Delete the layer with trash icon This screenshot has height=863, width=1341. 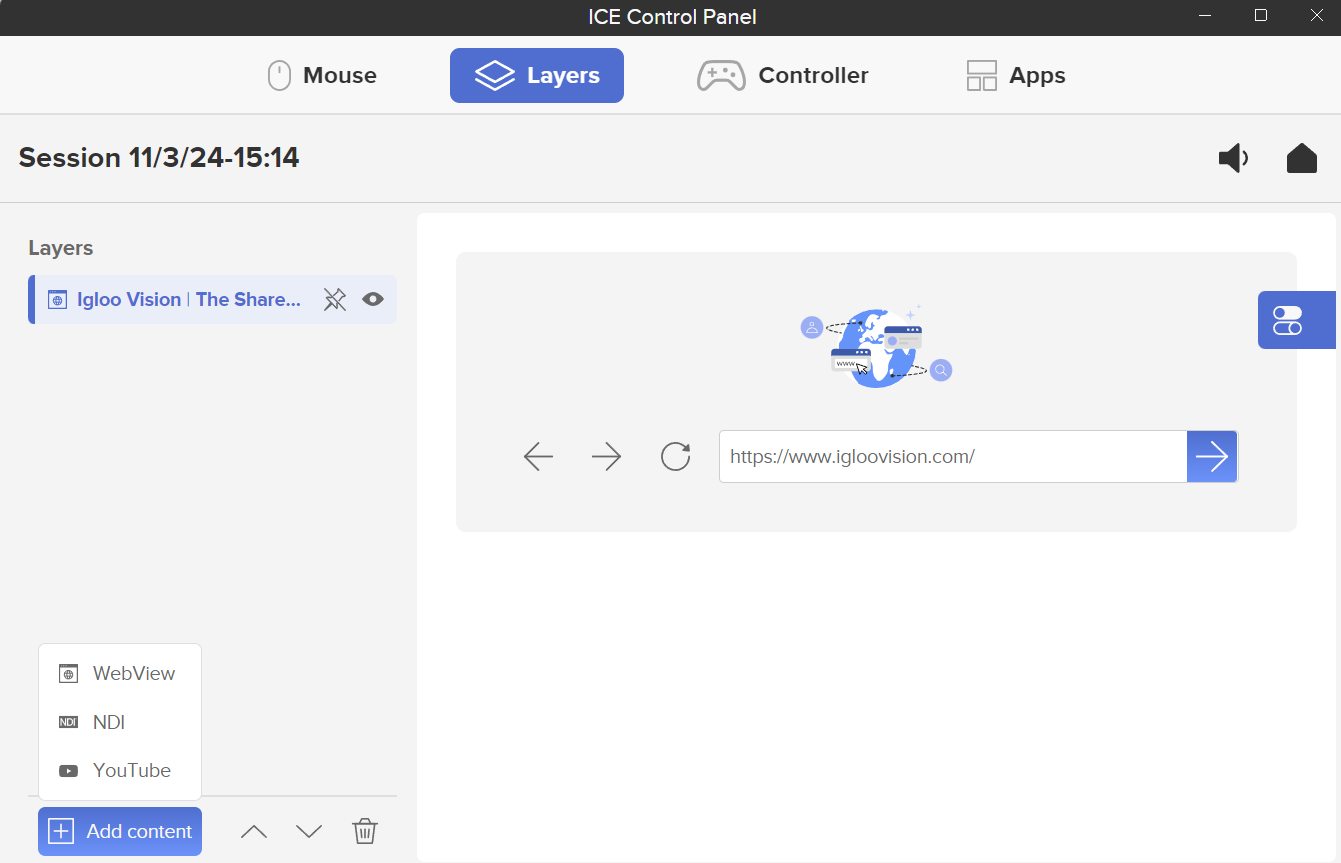tap(365, 831)
